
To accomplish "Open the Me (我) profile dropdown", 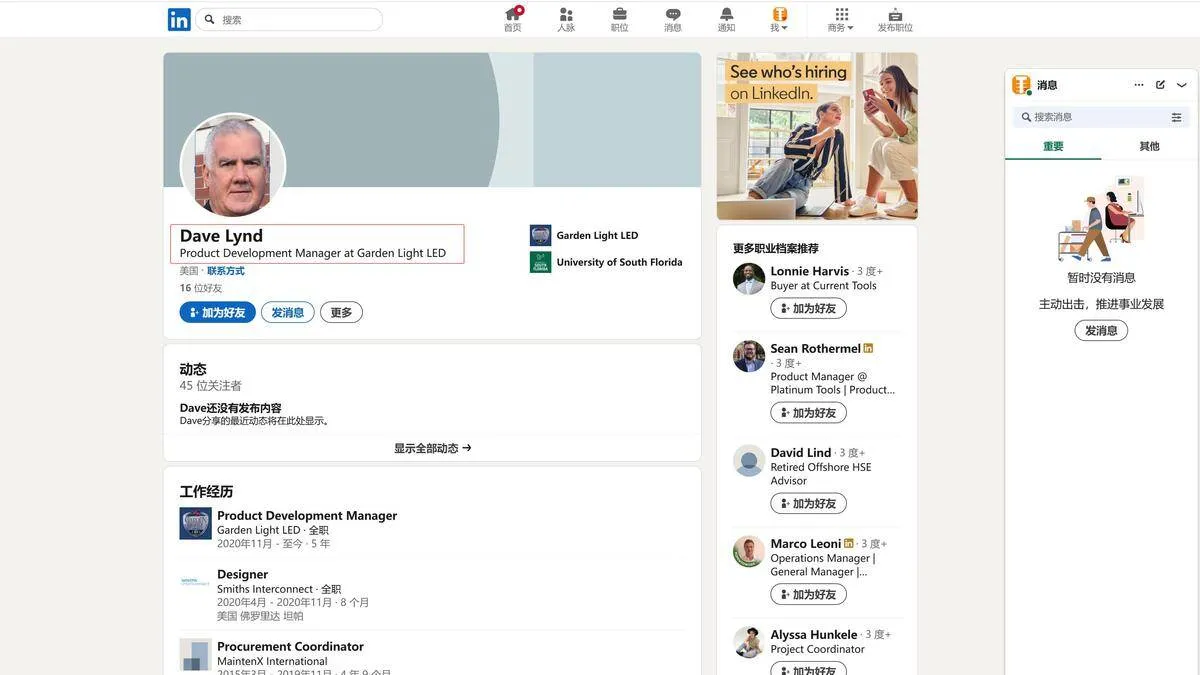I will coord(779,19).
